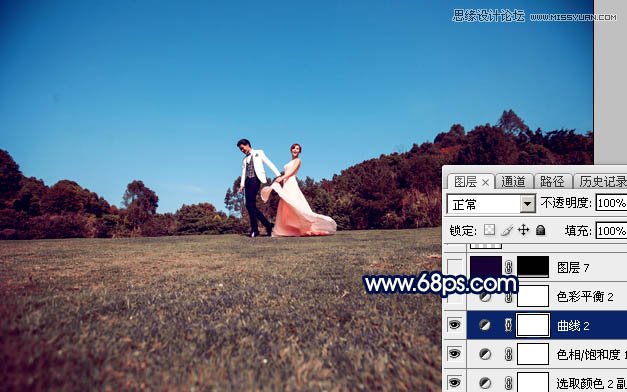The image size is (627, 392).
Task: Close the 图层 tab with its x
Action: coord(485,183)
